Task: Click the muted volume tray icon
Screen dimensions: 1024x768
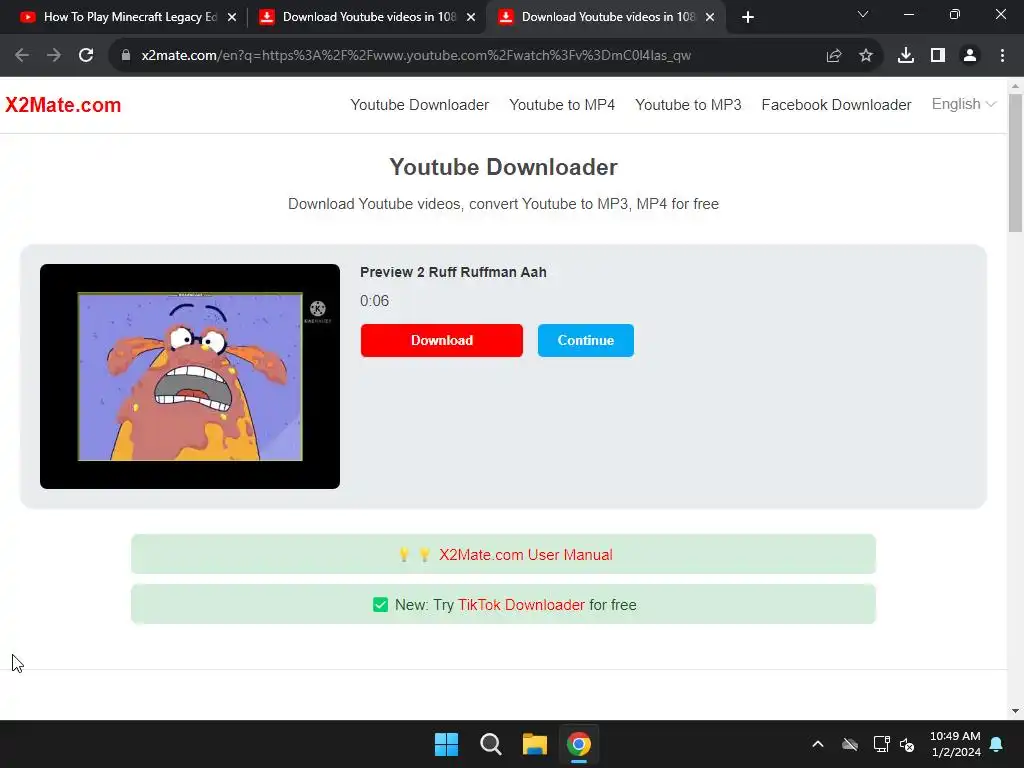Action: (907, 744)
